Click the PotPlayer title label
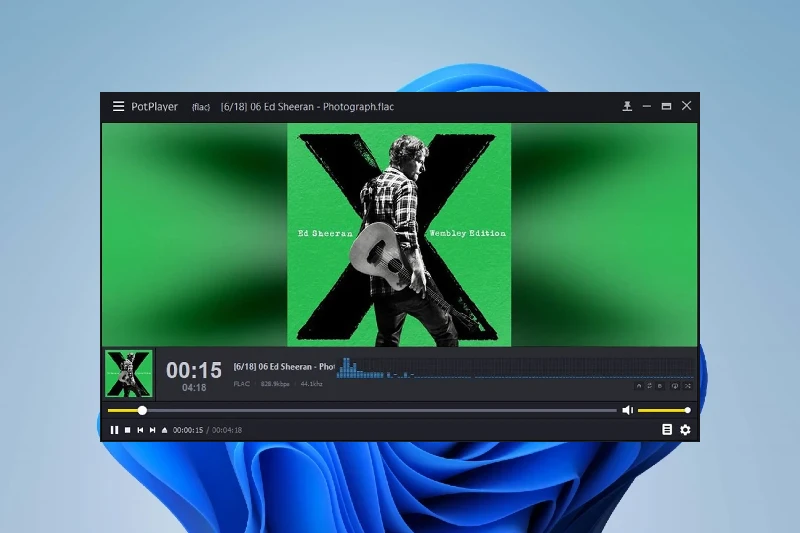Screen dimensions: 800x533 click(155, 107)
